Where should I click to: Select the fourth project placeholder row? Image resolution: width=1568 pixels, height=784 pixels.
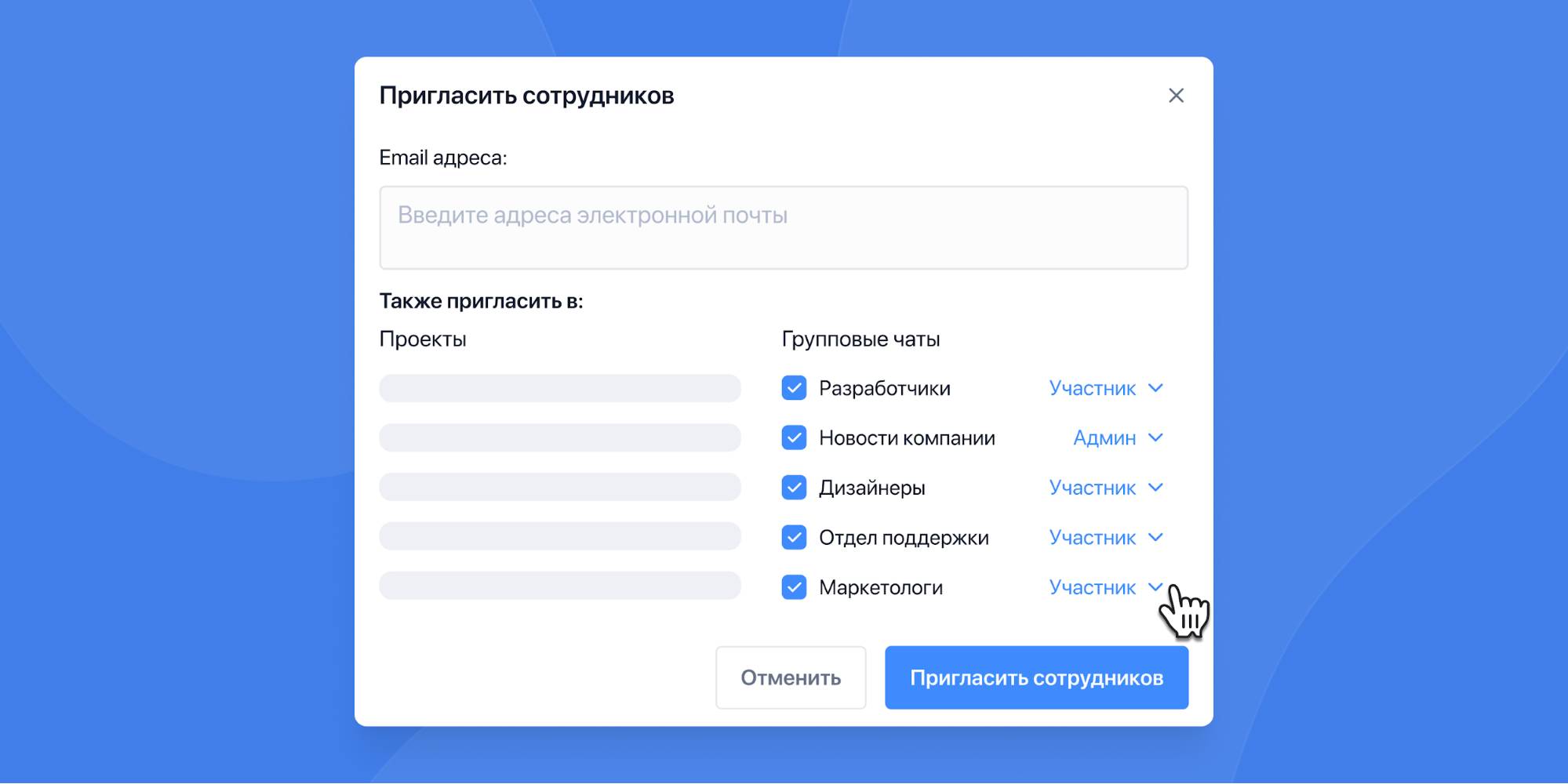pyautogui.click(x=559, y=536)
